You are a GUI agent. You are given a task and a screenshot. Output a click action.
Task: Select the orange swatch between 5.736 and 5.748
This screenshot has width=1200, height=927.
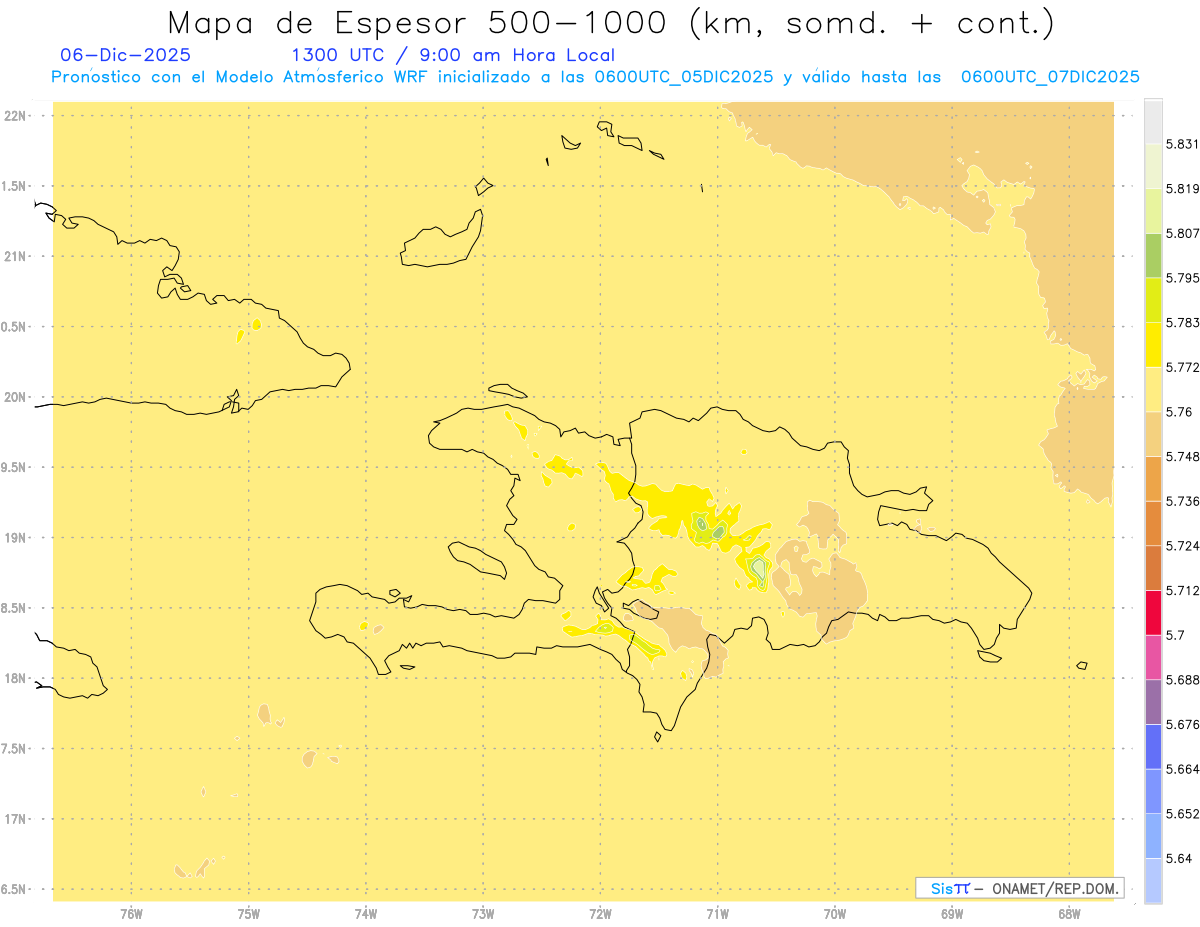(x=1153, y=479)
